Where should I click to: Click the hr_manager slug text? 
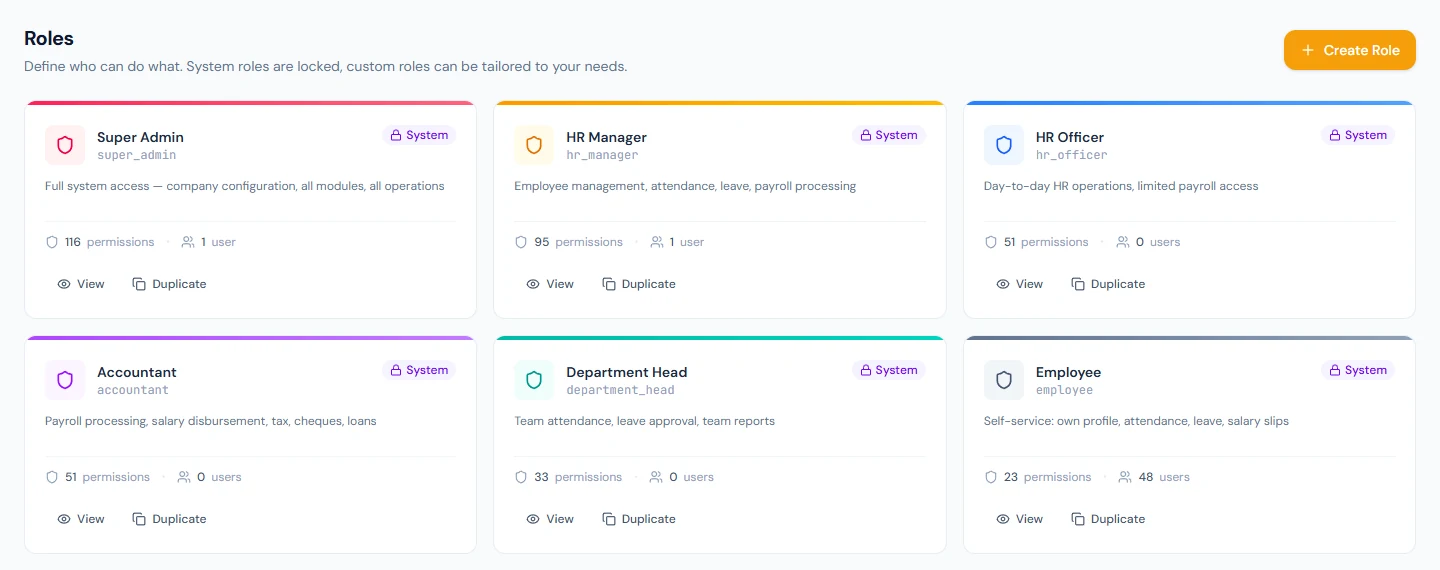[602, 156]
